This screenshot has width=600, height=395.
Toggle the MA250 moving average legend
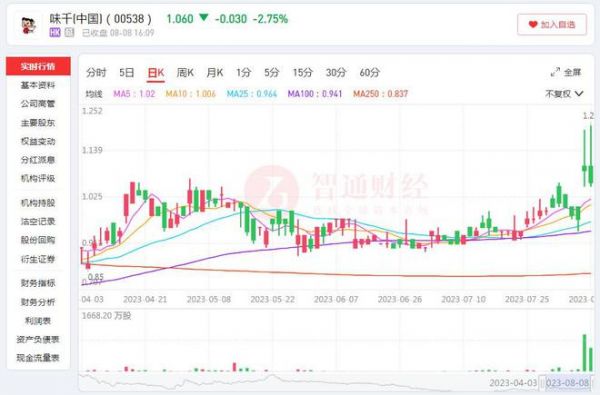pyautogui.click(x=380, y=93)
